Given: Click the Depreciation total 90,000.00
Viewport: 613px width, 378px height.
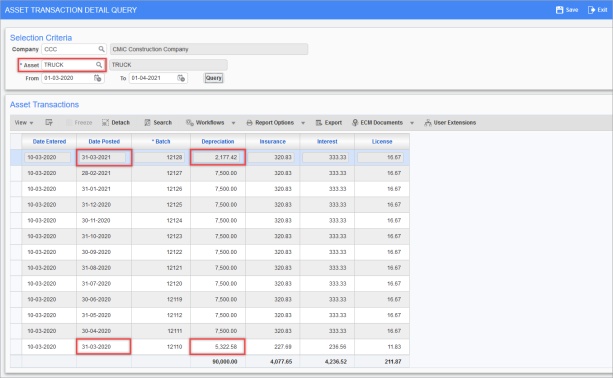Looking at the screenshot, I should click(x=225, y=362).
